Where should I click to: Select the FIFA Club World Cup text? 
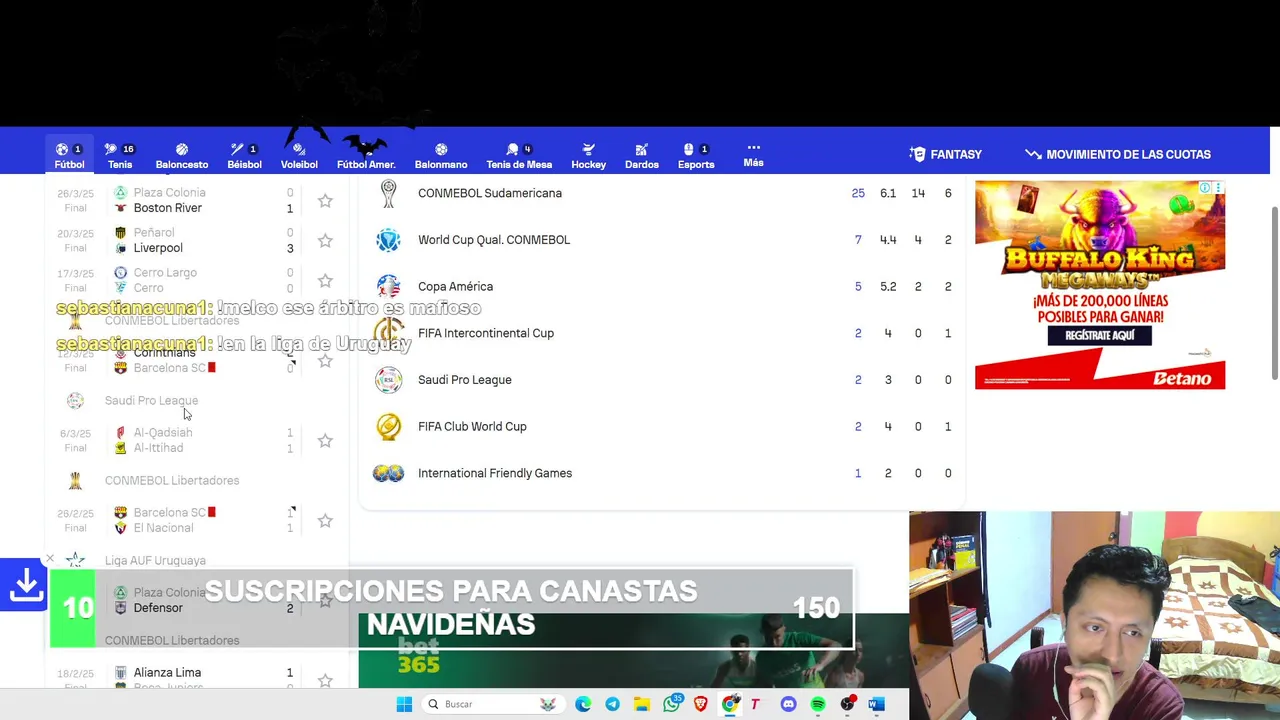[472, 426]
